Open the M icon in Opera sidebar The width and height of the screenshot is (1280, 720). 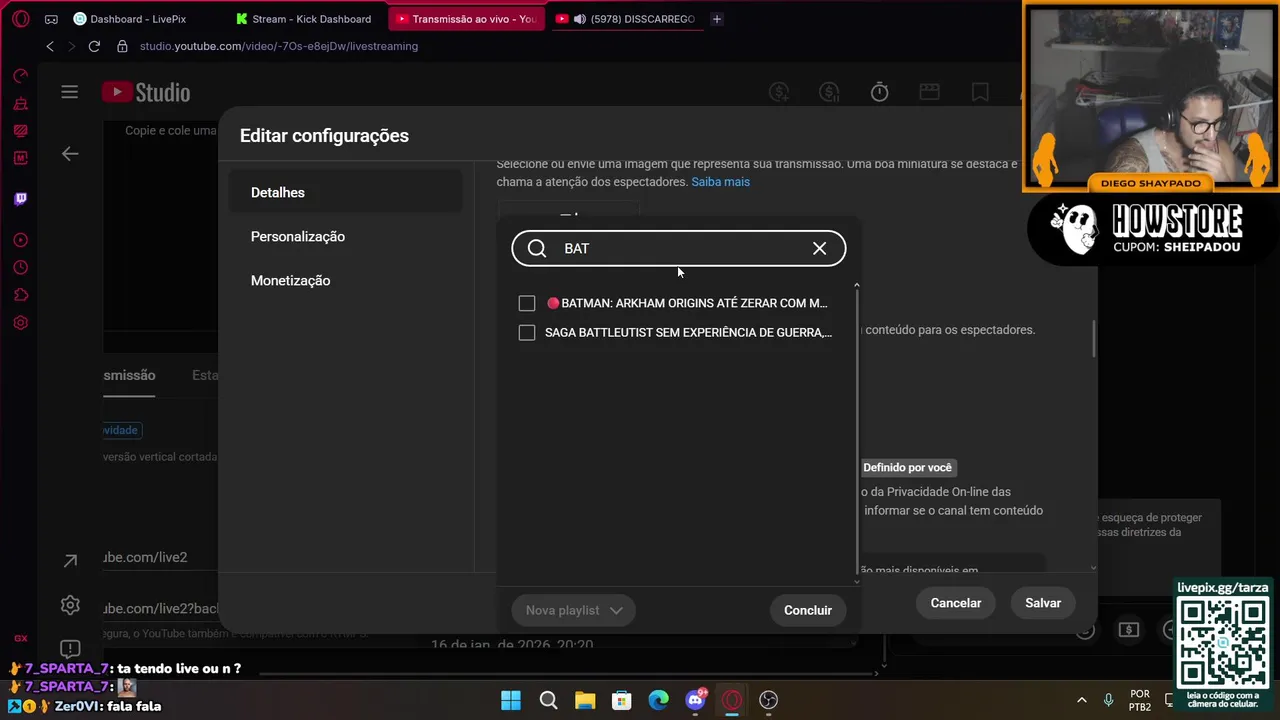coord(21,158)
